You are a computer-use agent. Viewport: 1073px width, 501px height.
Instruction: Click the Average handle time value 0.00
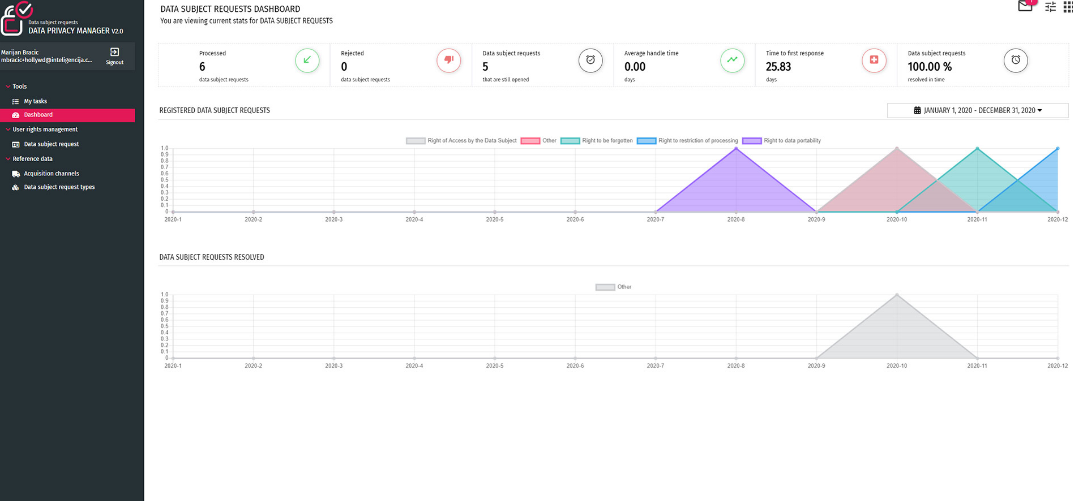(x=635, y=66)
